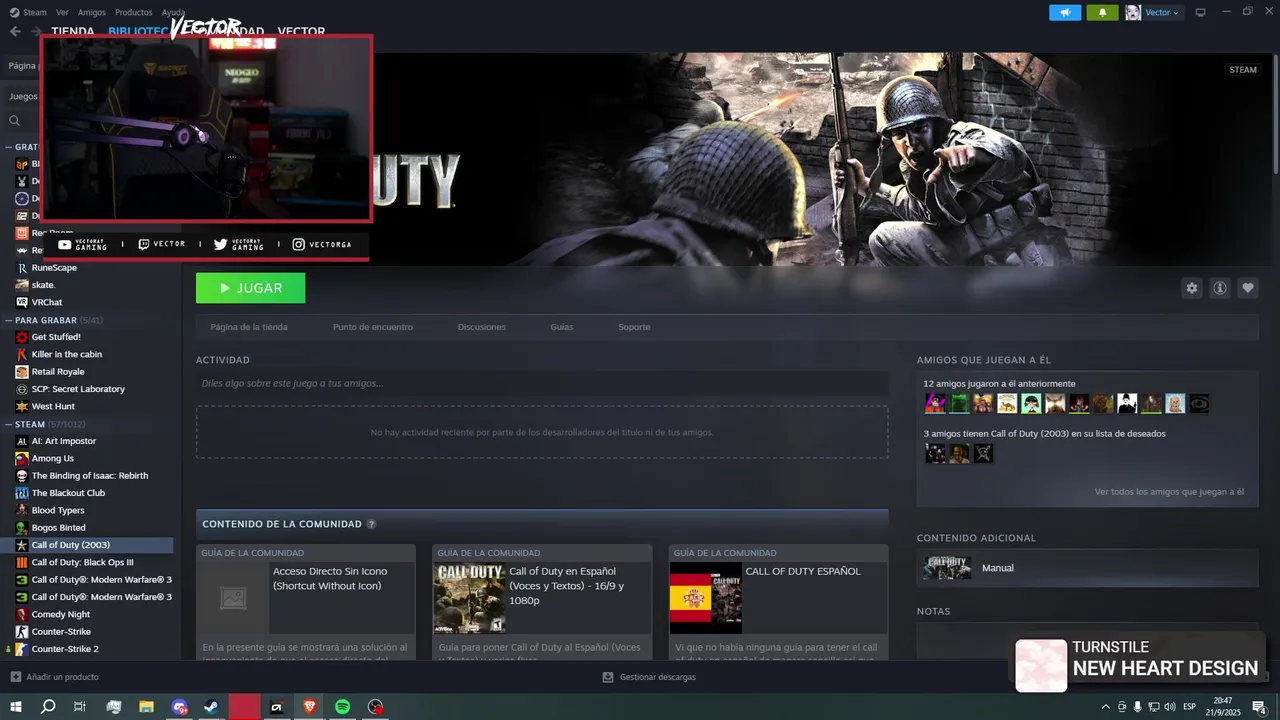Open Acceso Directo Sin Icono guide

(306, 601)
